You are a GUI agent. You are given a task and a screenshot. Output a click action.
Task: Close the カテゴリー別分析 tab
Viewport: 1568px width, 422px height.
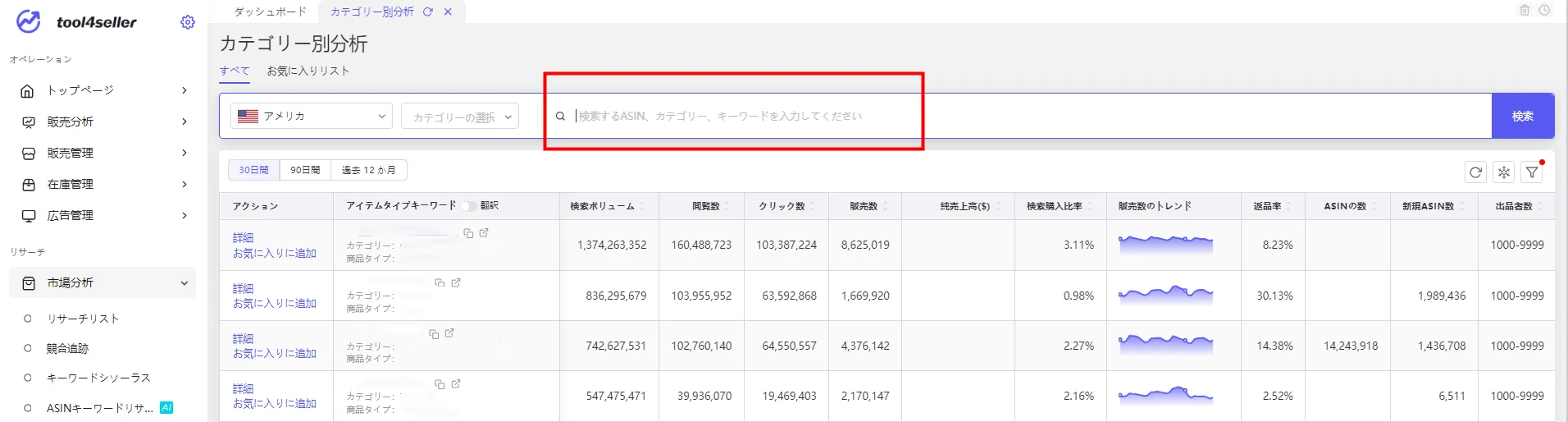tap(448, 11)
